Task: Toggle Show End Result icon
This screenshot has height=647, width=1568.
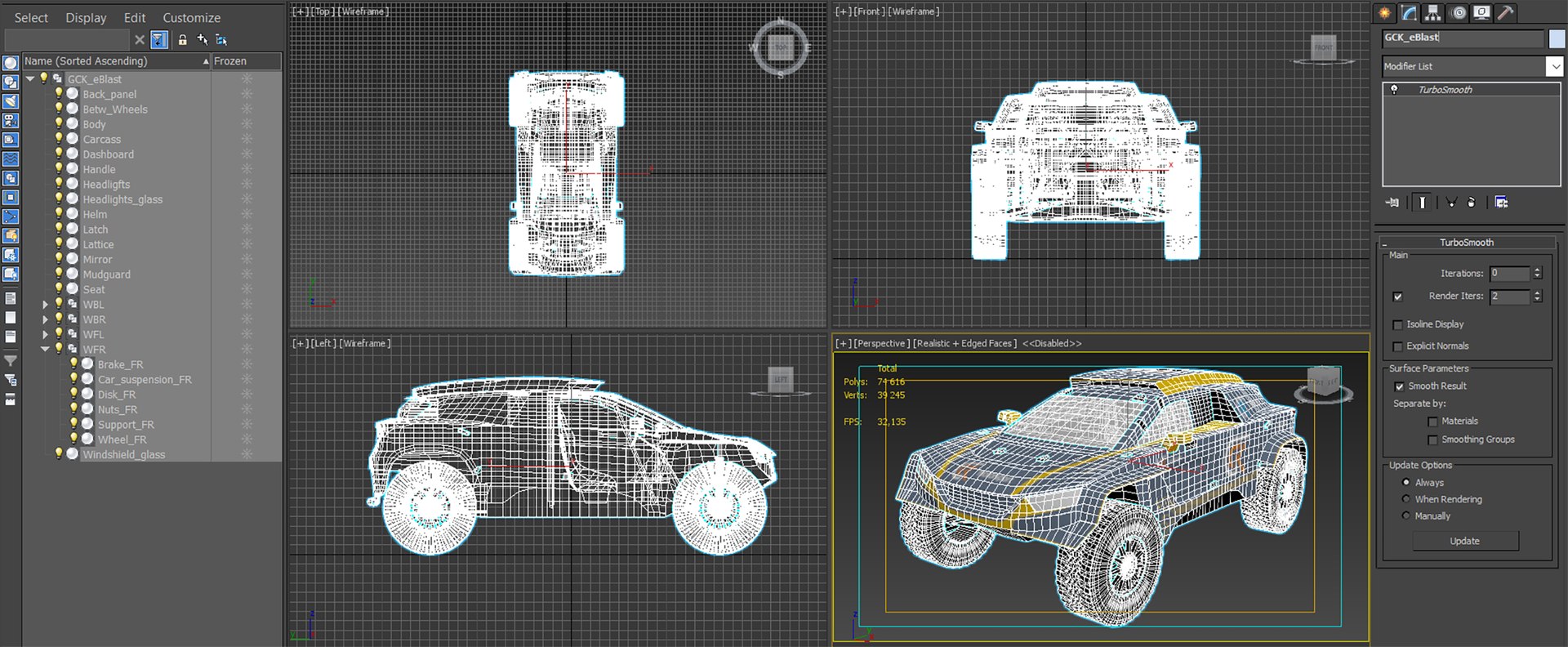Action: click(1423, 203)
